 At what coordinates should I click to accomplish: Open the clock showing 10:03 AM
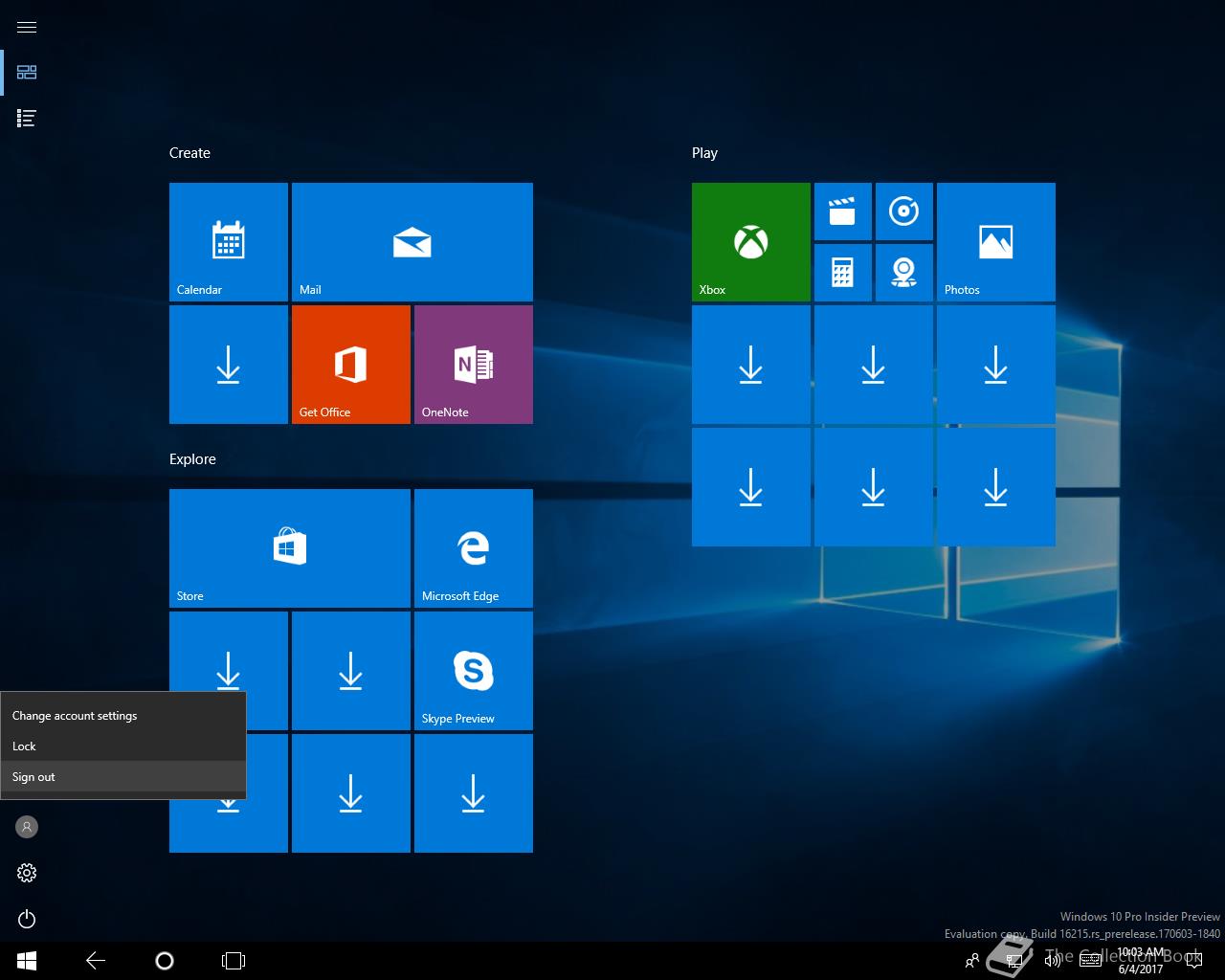[1141, 961]
